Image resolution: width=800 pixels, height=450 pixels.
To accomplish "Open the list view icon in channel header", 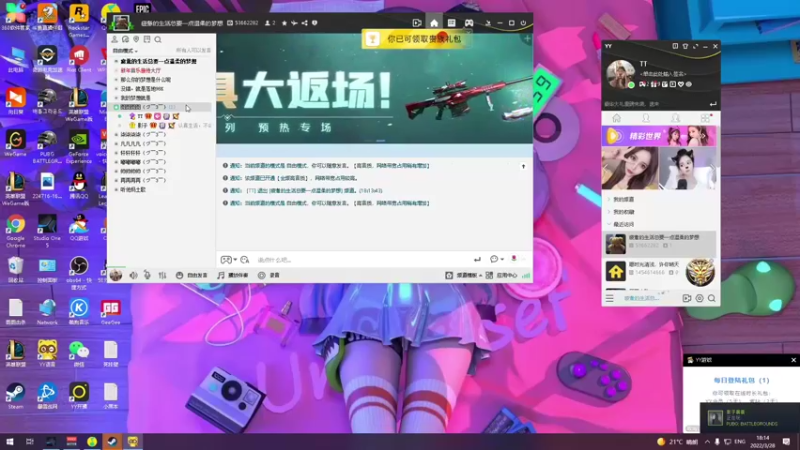I will [452, 23].
